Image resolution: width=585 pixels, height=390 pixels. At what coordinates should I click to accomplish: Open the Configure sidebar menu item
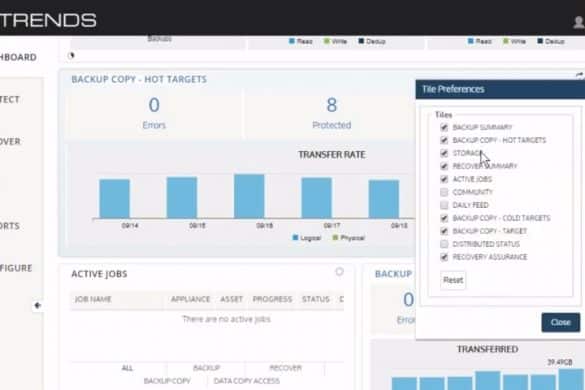pyautogui.click(x=16, y=268)
